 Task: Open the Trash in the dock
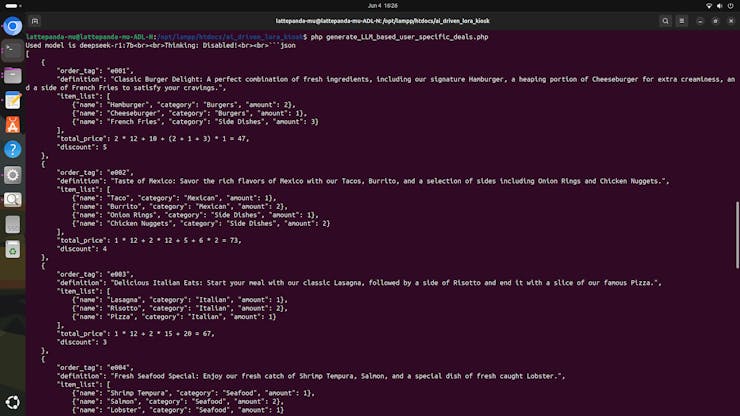pyautogui.click(x=13, y=250)
